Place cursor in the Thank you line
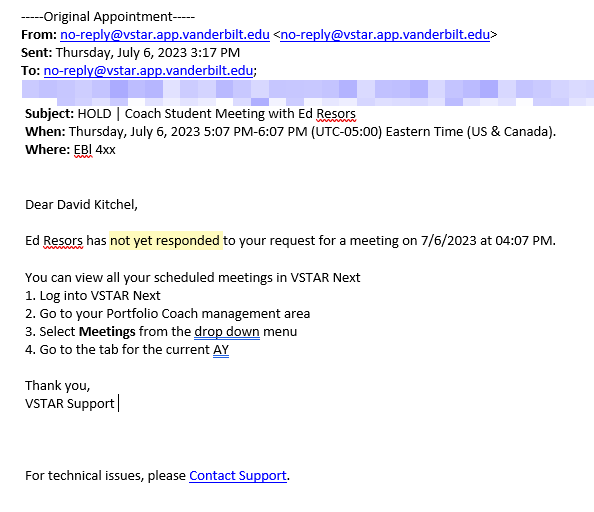The height and width of the screenshot is (512, 594). point(58,386)
